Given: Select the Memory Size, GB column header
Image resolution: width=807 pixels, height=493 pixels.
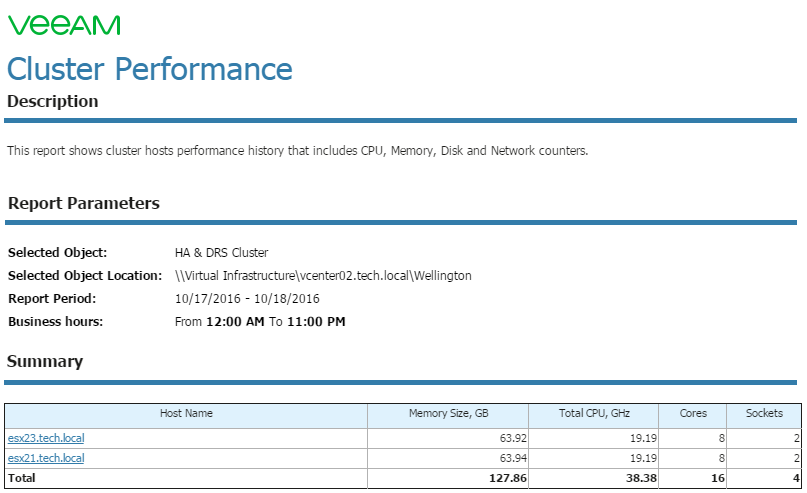Looking at the screenshot, I should pyautogui.click(x=448, y=413).
